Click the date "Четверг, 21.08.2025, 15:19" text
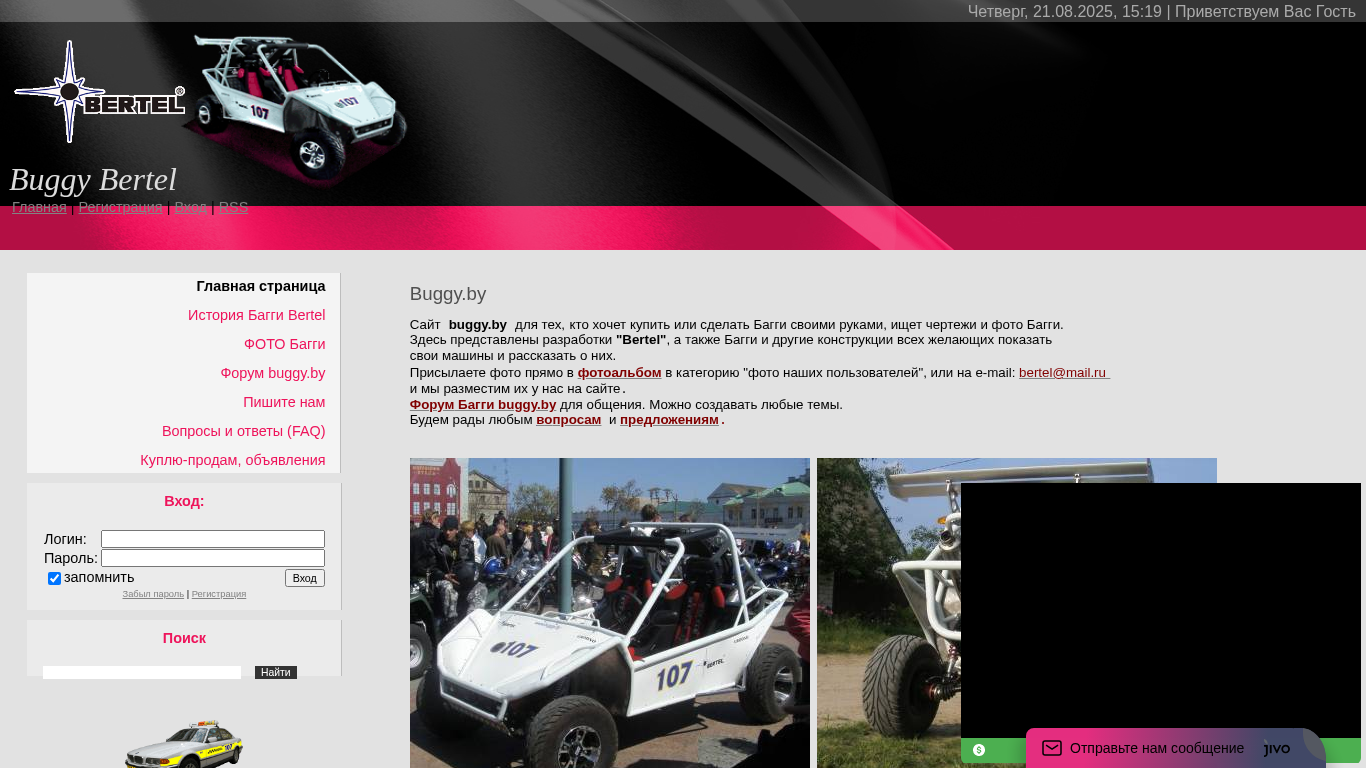1366x768 pixels. [1065, 12]
